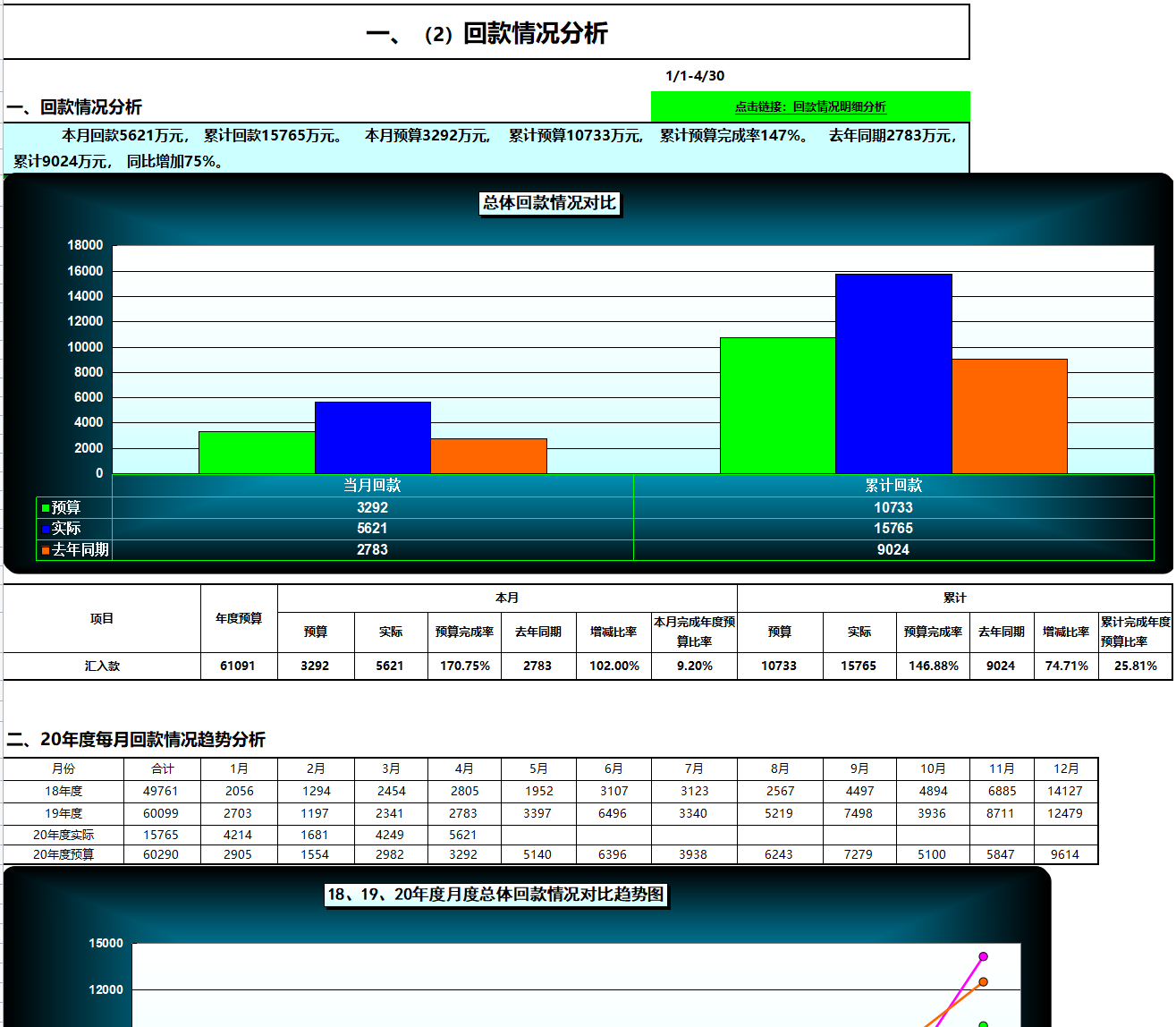
Task: Open the 回款情况明细分析 hyperlink
Action: [x=810, y=106]
